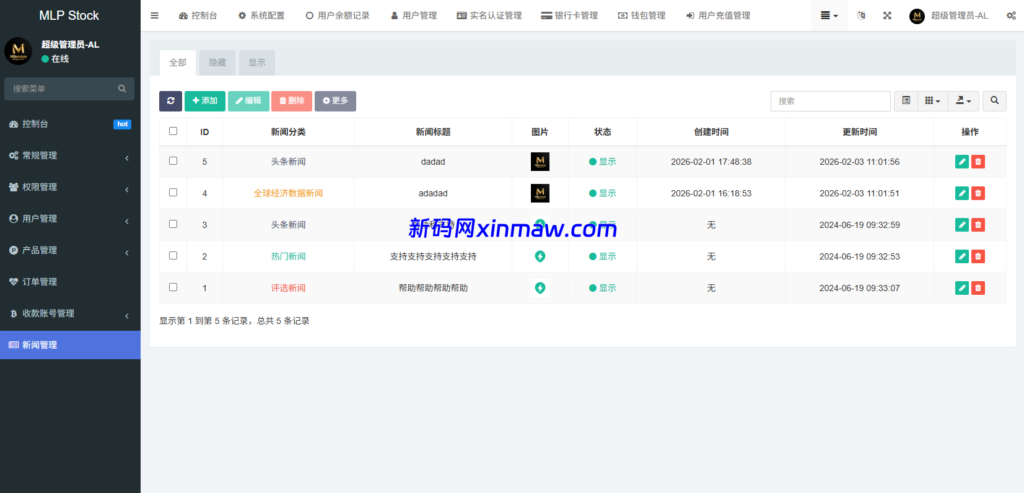This screenshot has width=1024, height=493.
Task: Click the delete icon for row ID 3
Action: pos(978,225)
